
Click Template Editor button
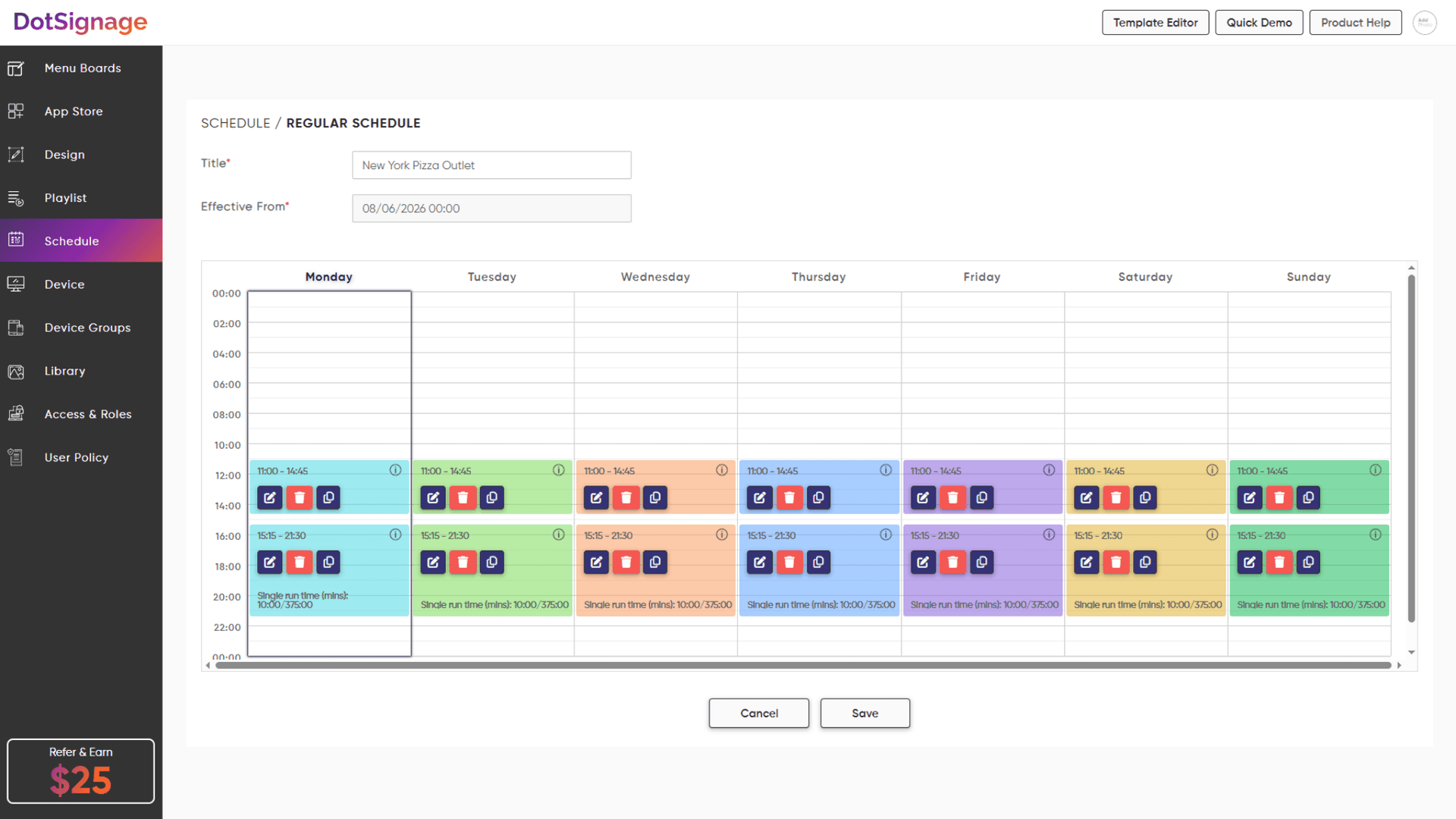click(x=1155, y=23)
